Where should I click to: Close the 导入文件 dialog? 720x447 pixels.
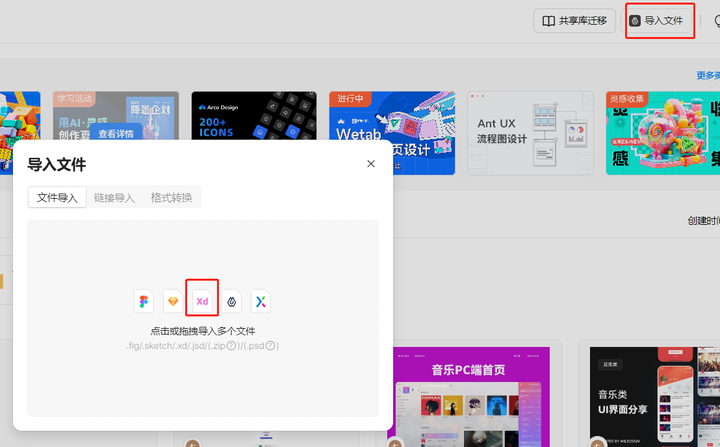click(x=371, y=164)
